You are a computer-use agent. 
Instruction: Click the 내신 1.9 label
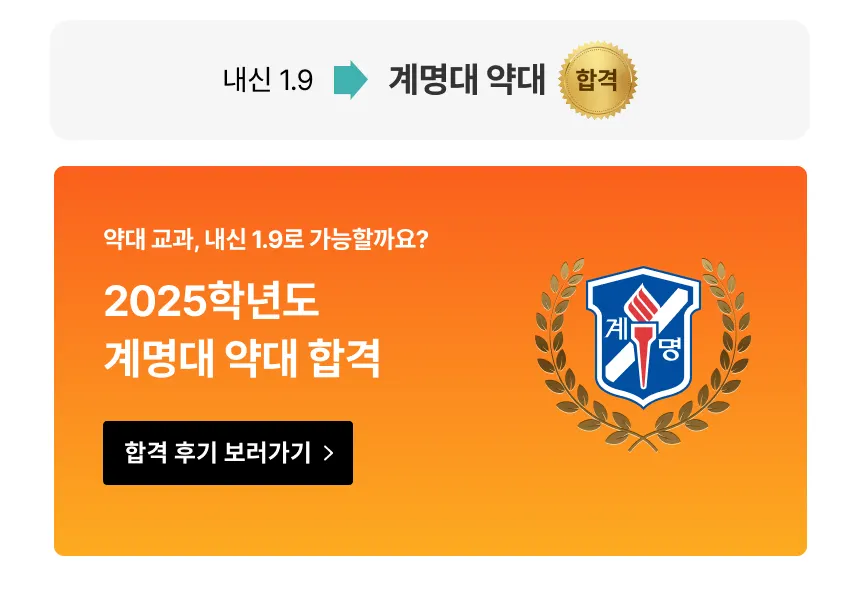tap(268, 80)
